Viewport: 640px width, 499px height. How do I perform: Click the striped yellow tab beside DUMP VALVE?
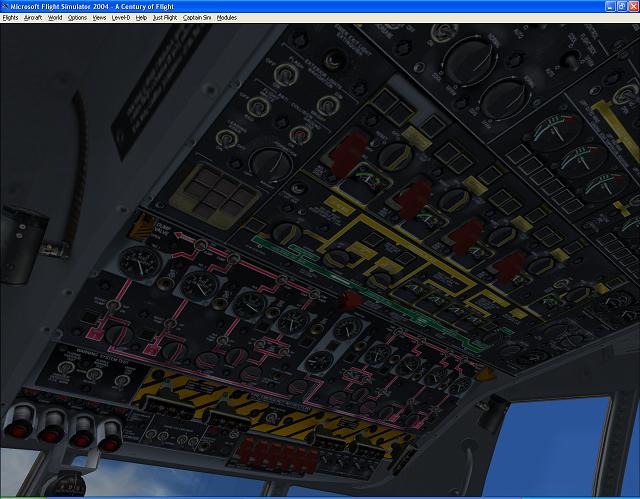point(142,227)
